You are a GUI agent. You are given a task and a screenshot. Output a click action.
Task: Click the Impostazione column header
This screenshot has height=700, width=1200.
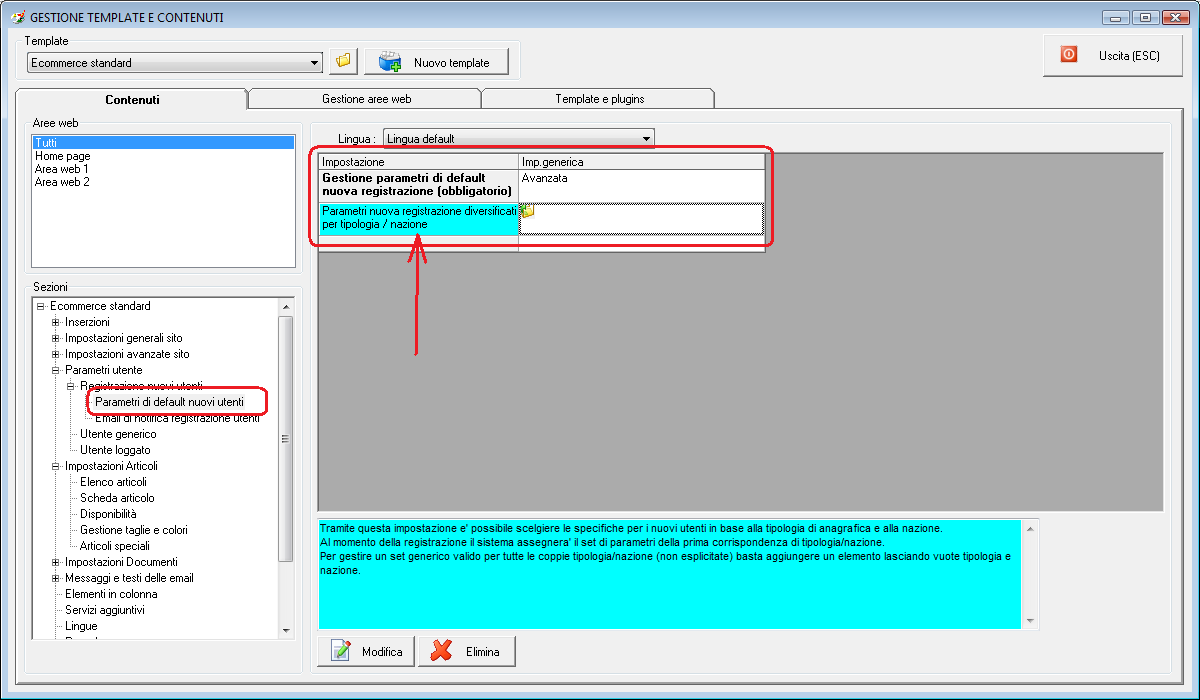[x=418, y=161]
